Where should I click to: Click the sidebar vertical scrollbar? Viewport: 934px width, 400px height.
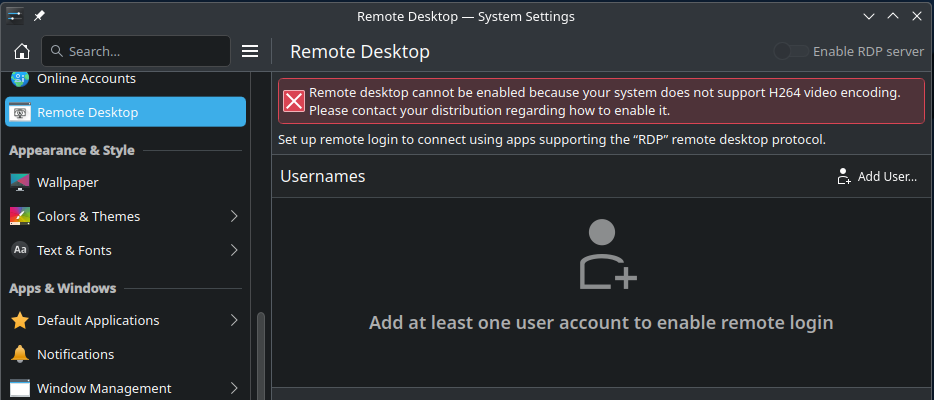(x=260, y=356)
